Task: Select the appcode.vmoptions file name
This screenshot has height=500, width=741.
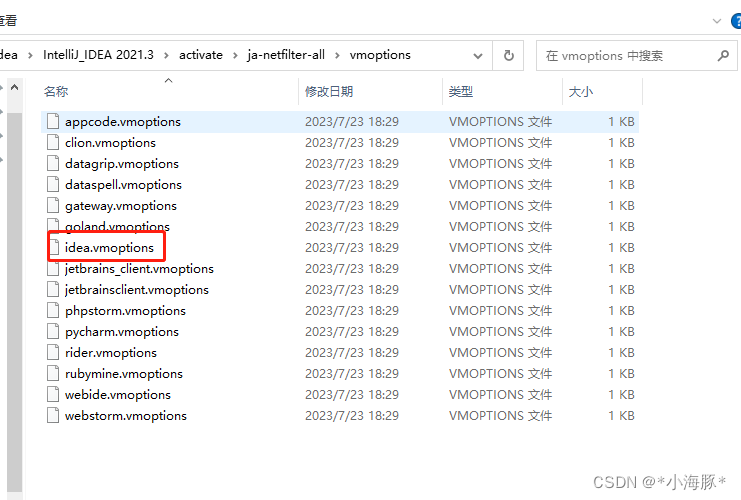Action: click(x=123, y=122)
